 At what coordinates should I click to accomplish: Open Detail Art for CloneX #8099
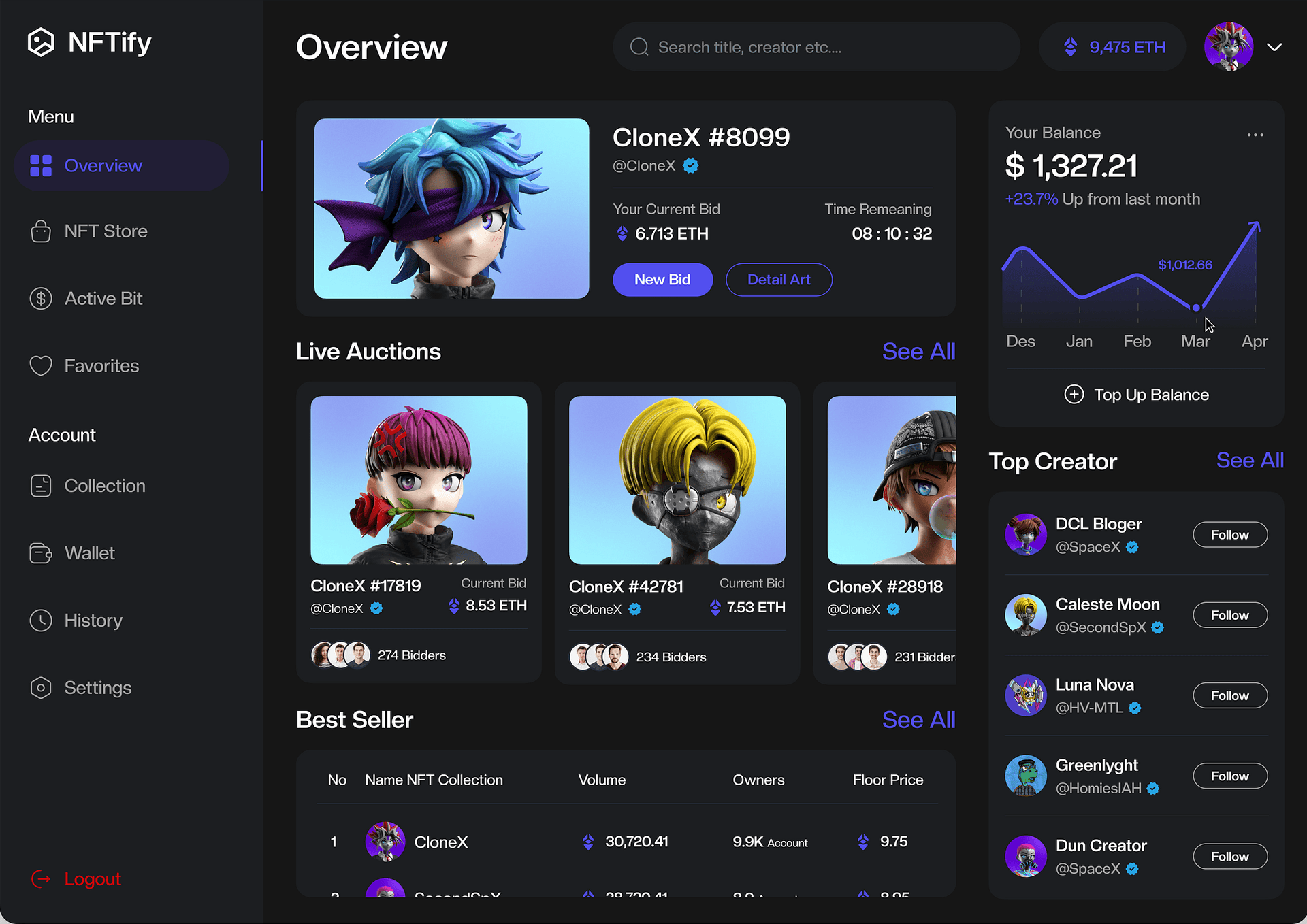click(779, 280)
